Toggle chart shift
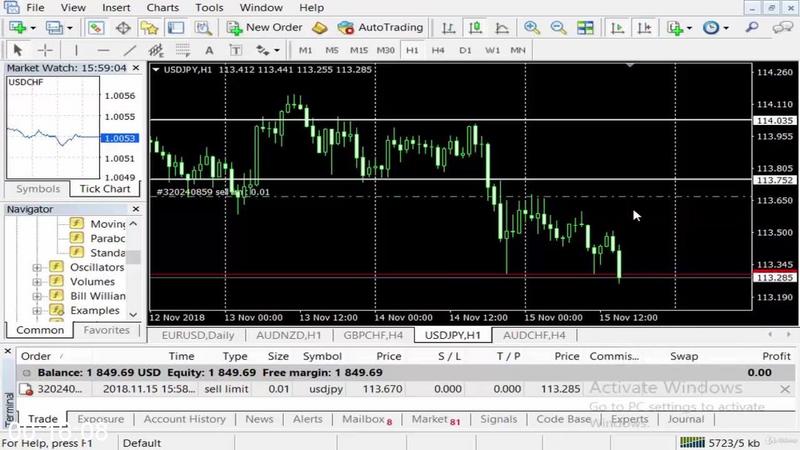This screenshot has width=800, height=450. [644, 28]
